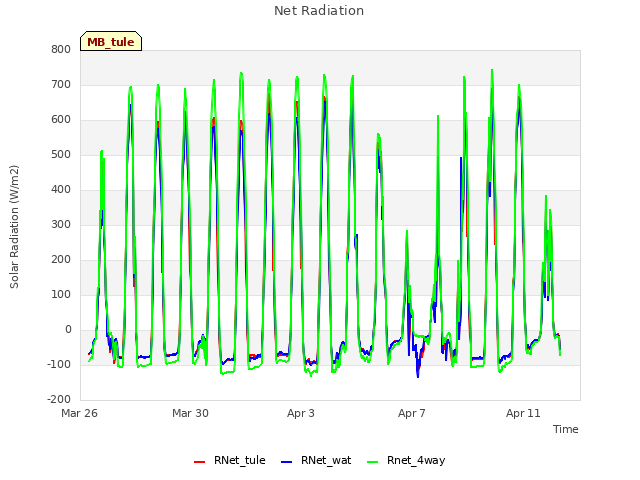This screenshot has height=480, width=640.
Task: Click the 700 y-axis tick label
Action: pyautogui.click(x=61, y=84)
